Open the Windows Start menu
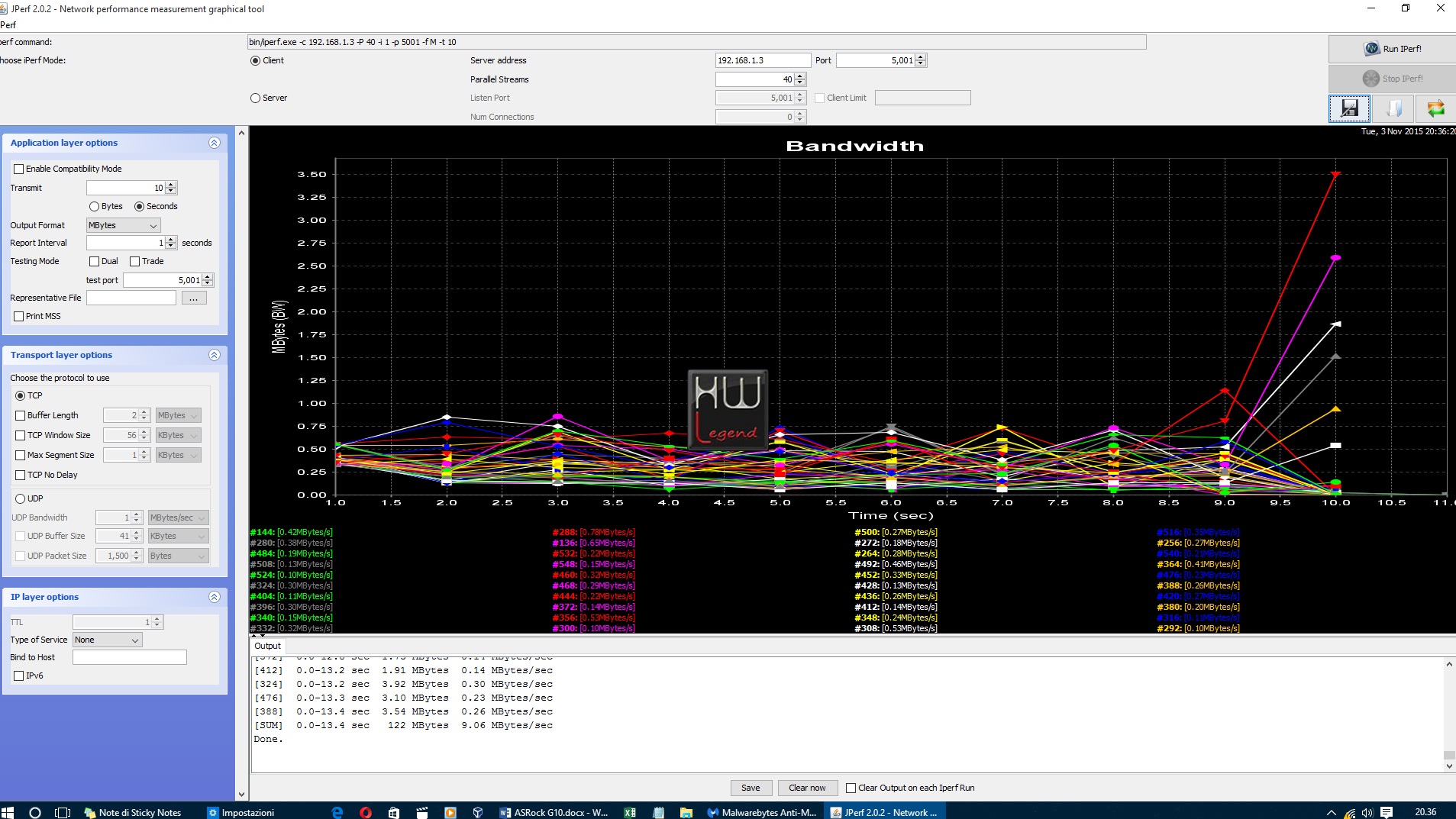Image resolution: width=1456 pixels, height=819 pixels. [8, 812]
